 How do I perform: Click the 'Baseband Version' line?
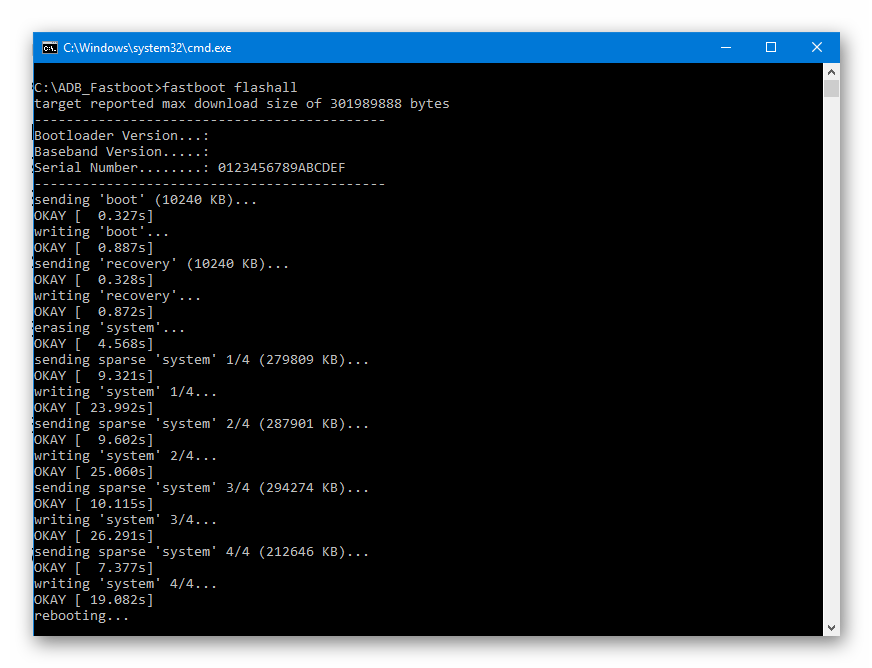point(122,151)
